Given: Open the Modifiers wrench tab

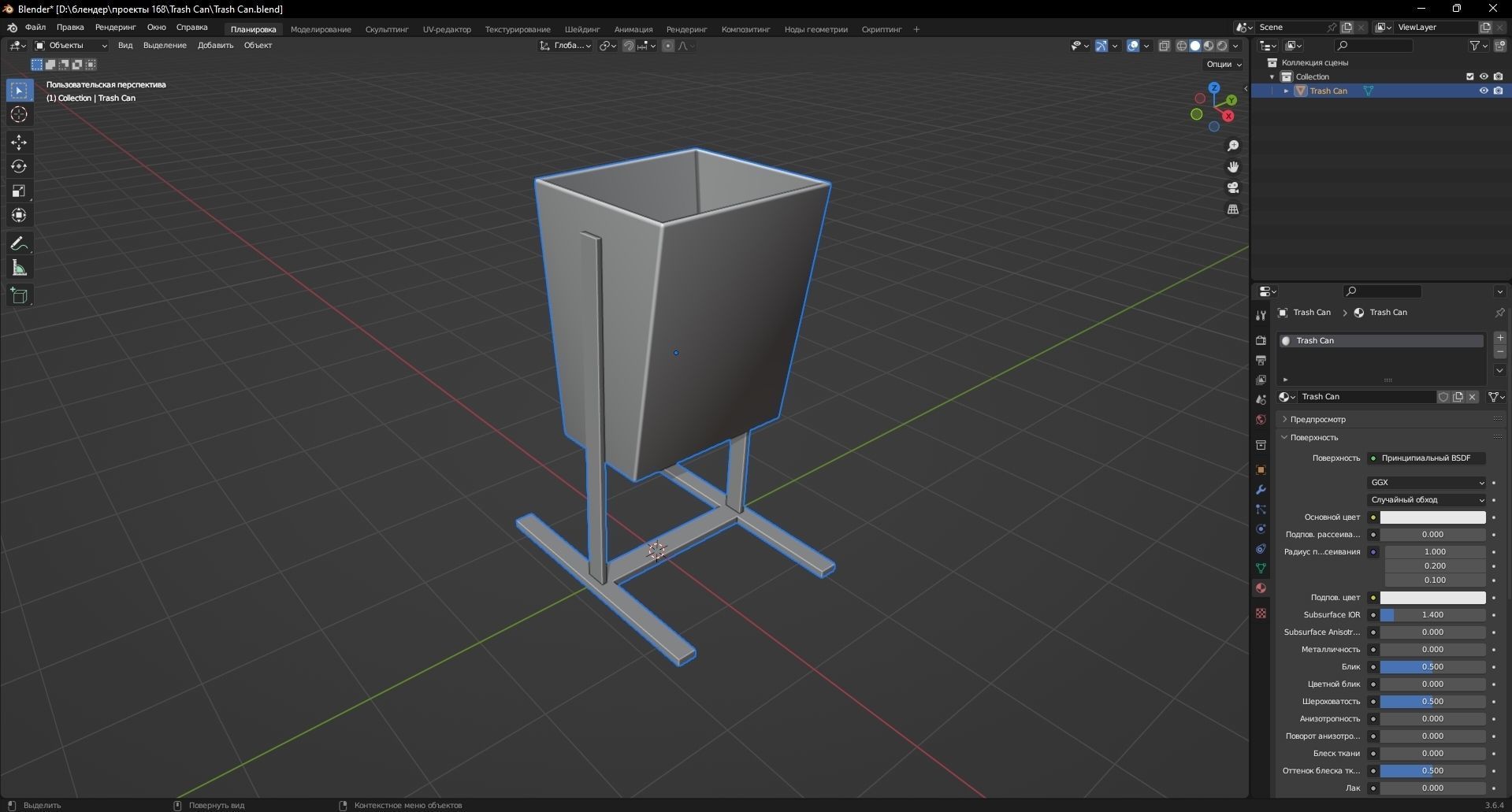Looking at the screenshot, I should (1261, 490).
